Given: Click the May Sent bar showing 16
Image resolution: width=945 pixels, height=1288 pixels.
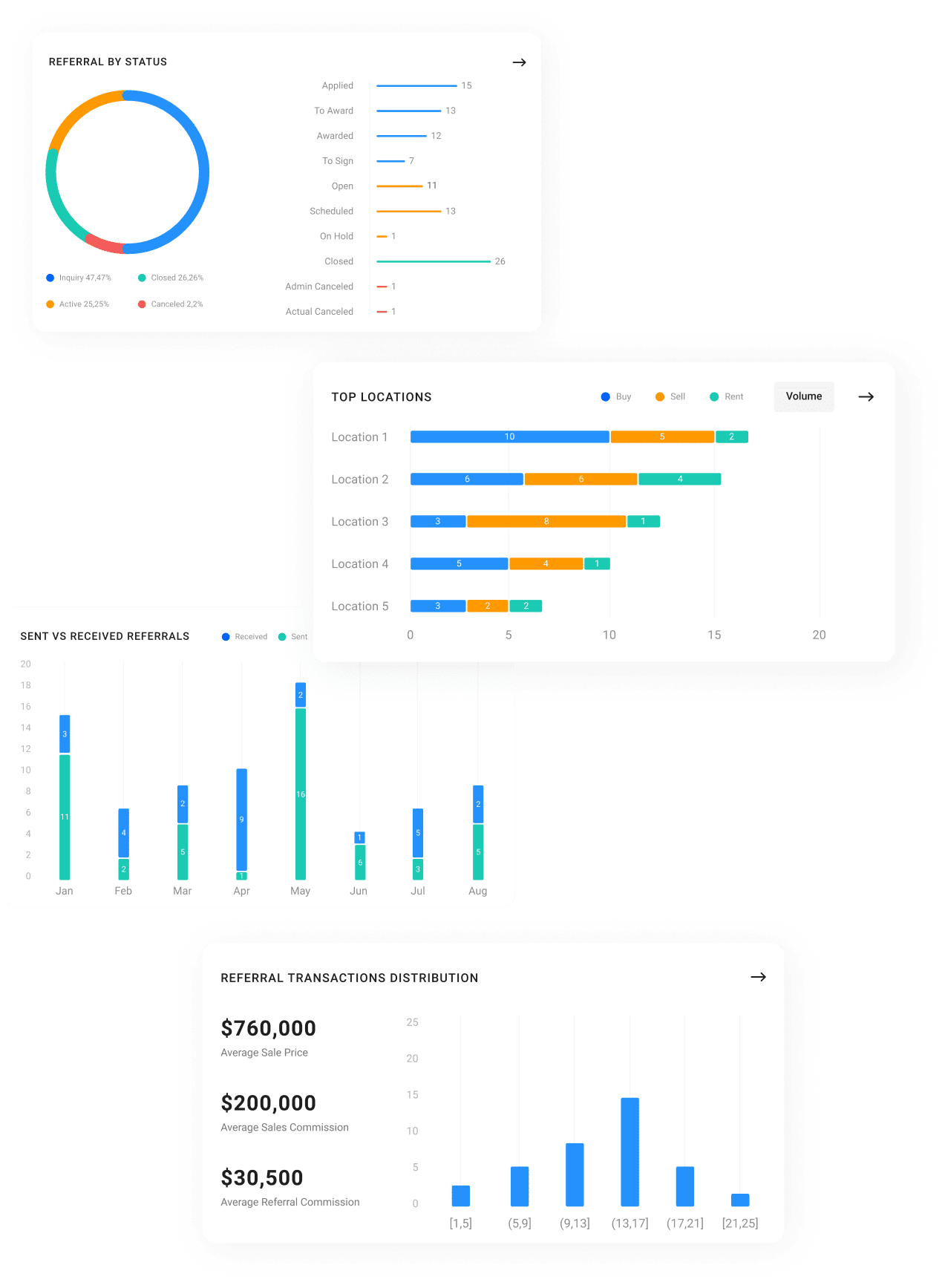Looking at the screenshot, I should coord(301,794).
